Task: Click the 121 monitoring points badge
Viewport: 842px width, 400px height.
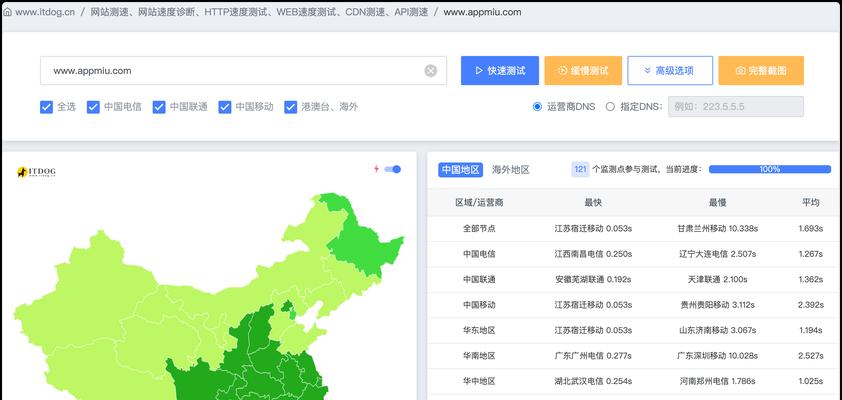Action: pos(580,169)
